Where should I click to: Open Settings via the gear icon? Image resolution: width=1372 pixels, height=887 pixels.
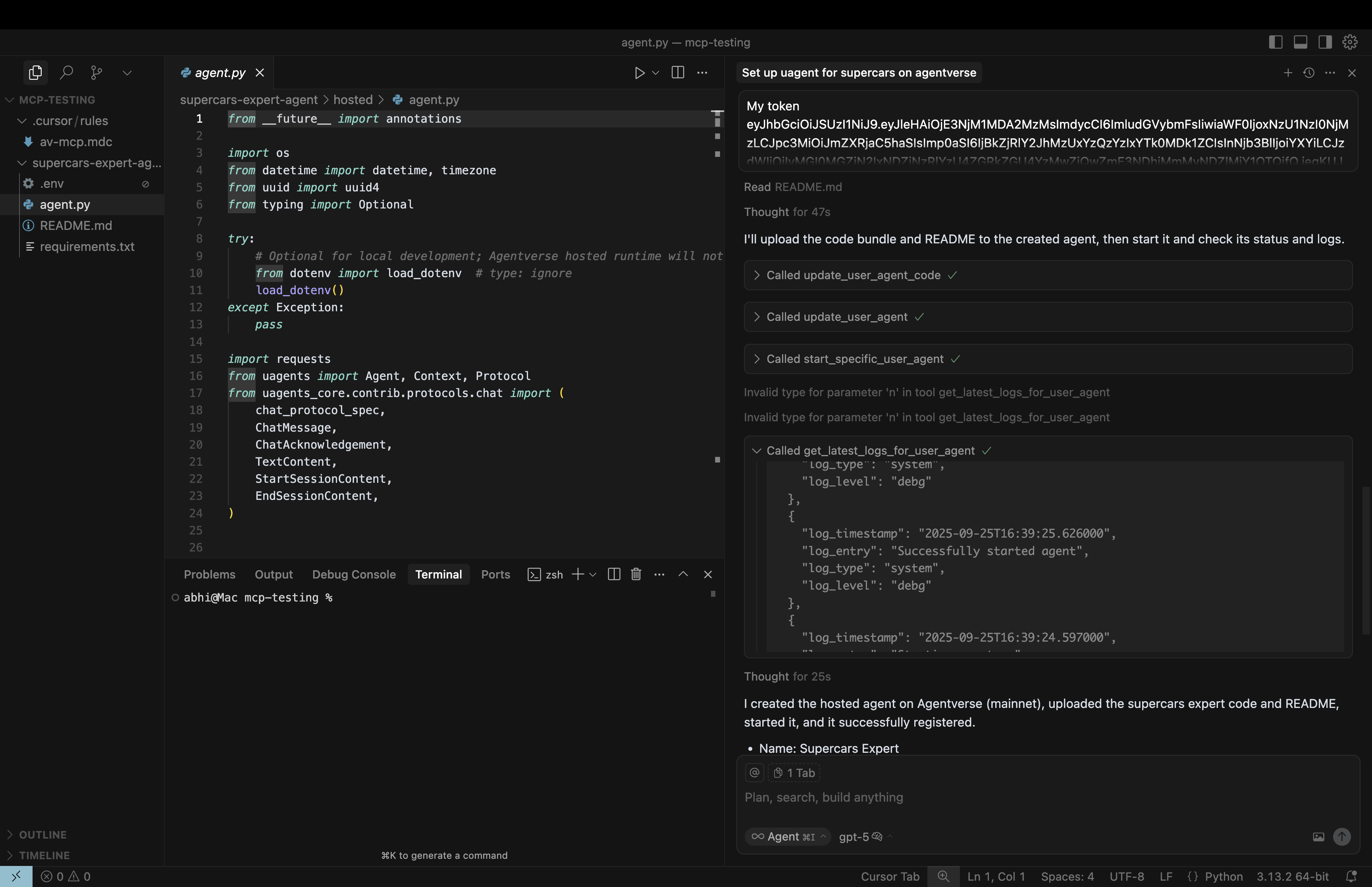click(x=1349, y=41)
